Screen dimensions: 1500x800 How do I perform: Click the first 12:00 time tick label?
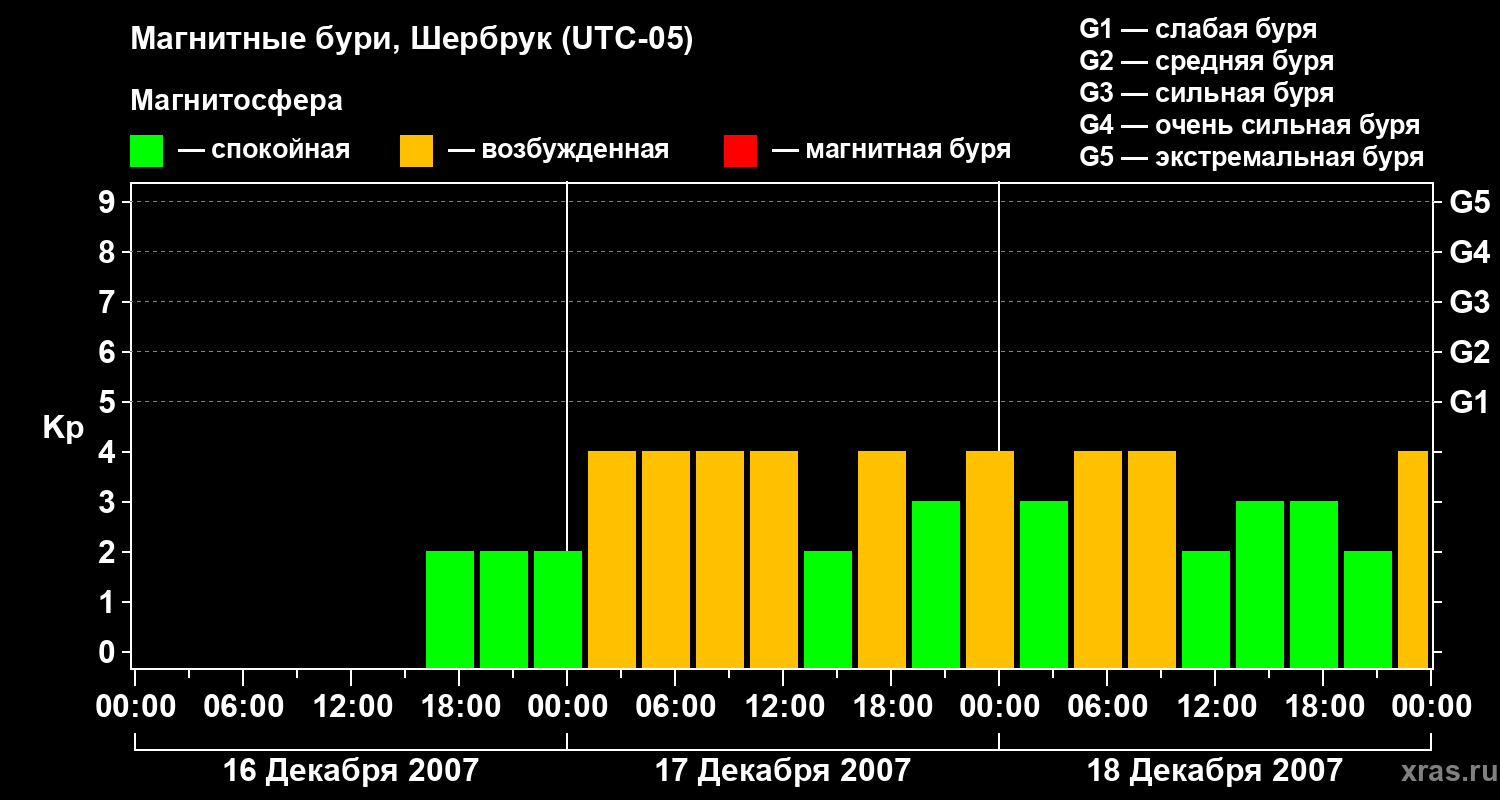[x=351, y=706]
